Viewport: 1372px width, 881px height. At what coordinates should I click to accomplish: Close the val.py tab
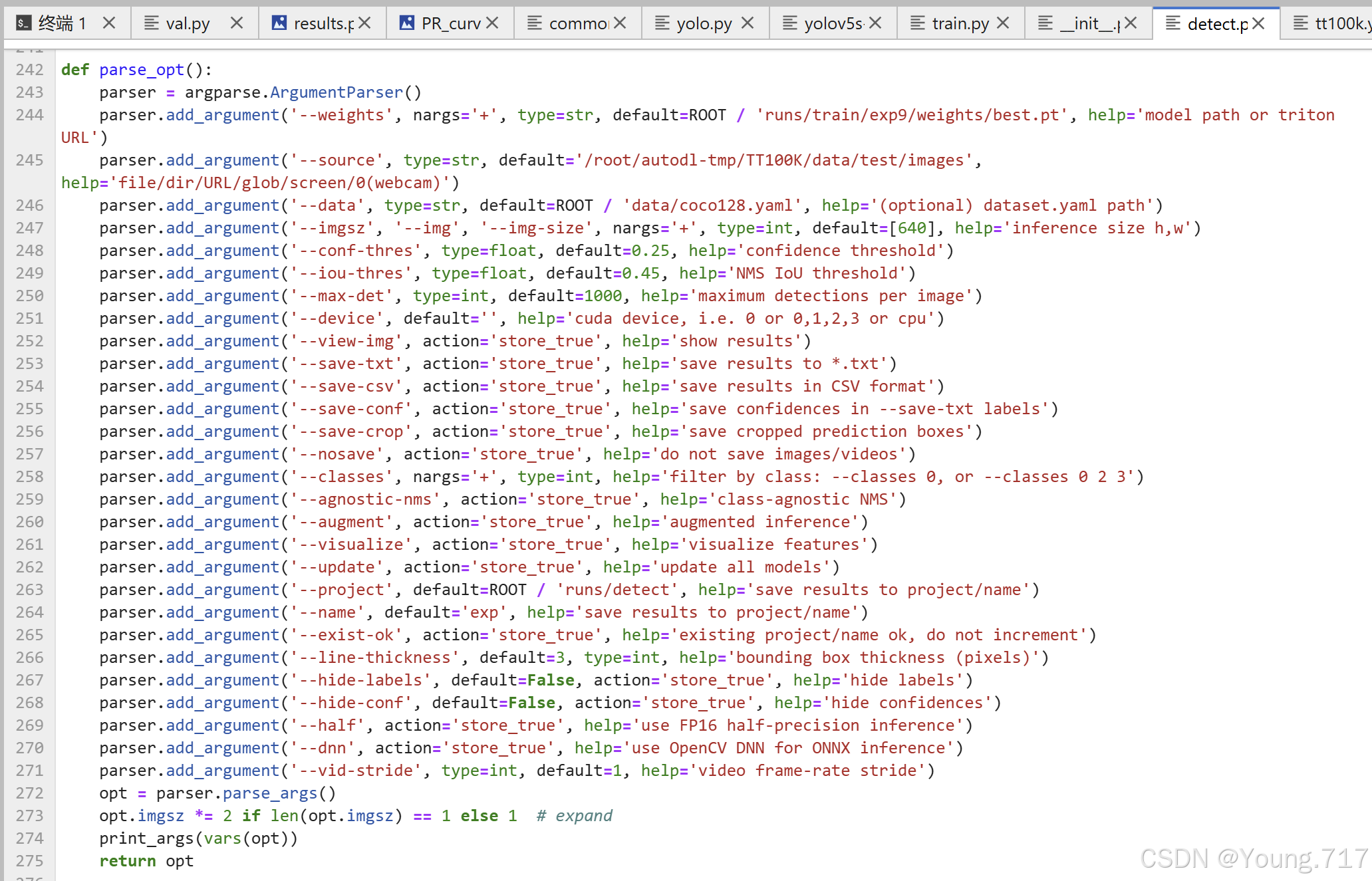(237, 23)
